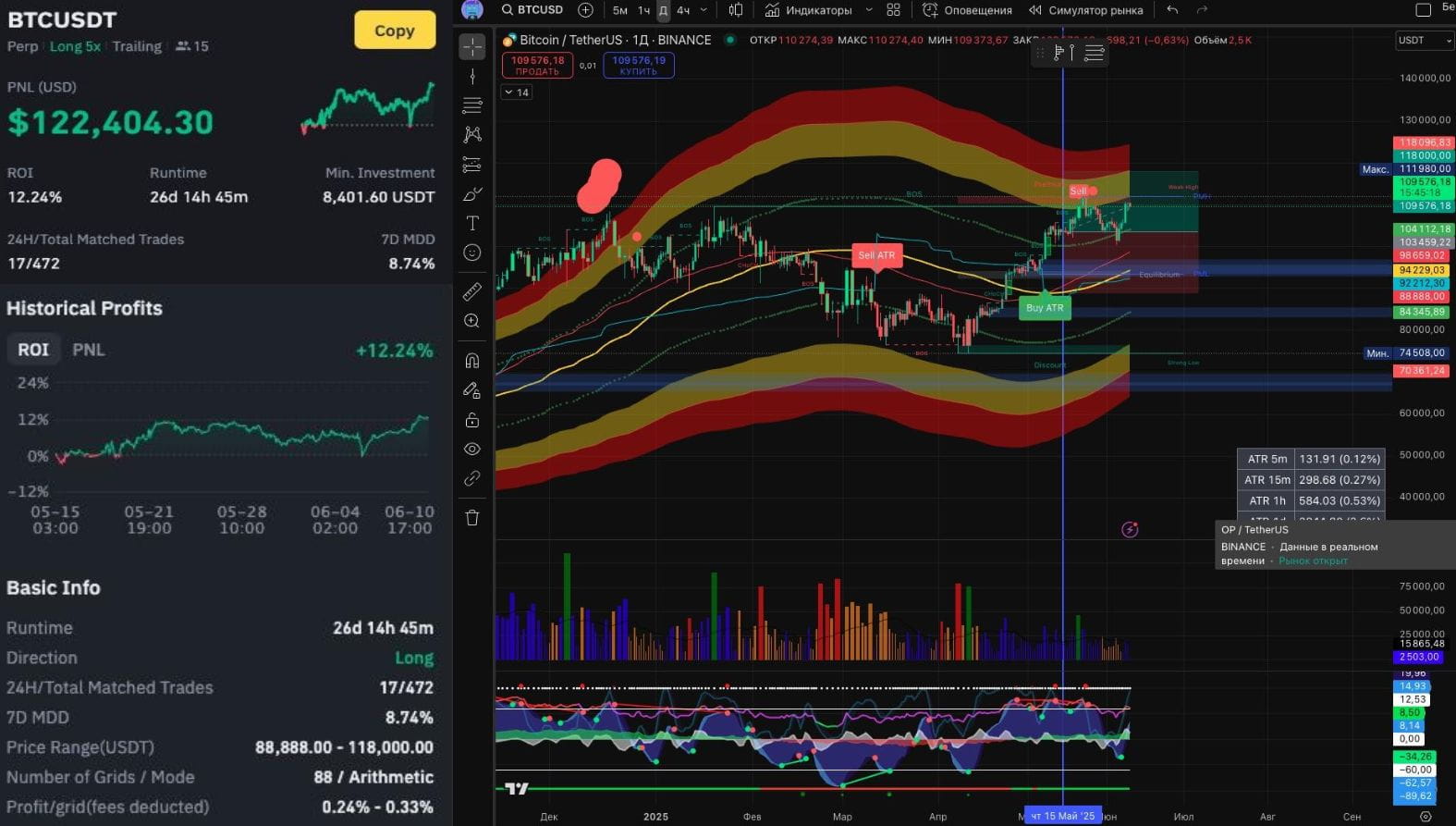Image resolution: width=1456 pixels, height=826 pixels.
Task: Click the 118 000,00 green price label
Action: pyautogui.click(x=1424, y=155)
